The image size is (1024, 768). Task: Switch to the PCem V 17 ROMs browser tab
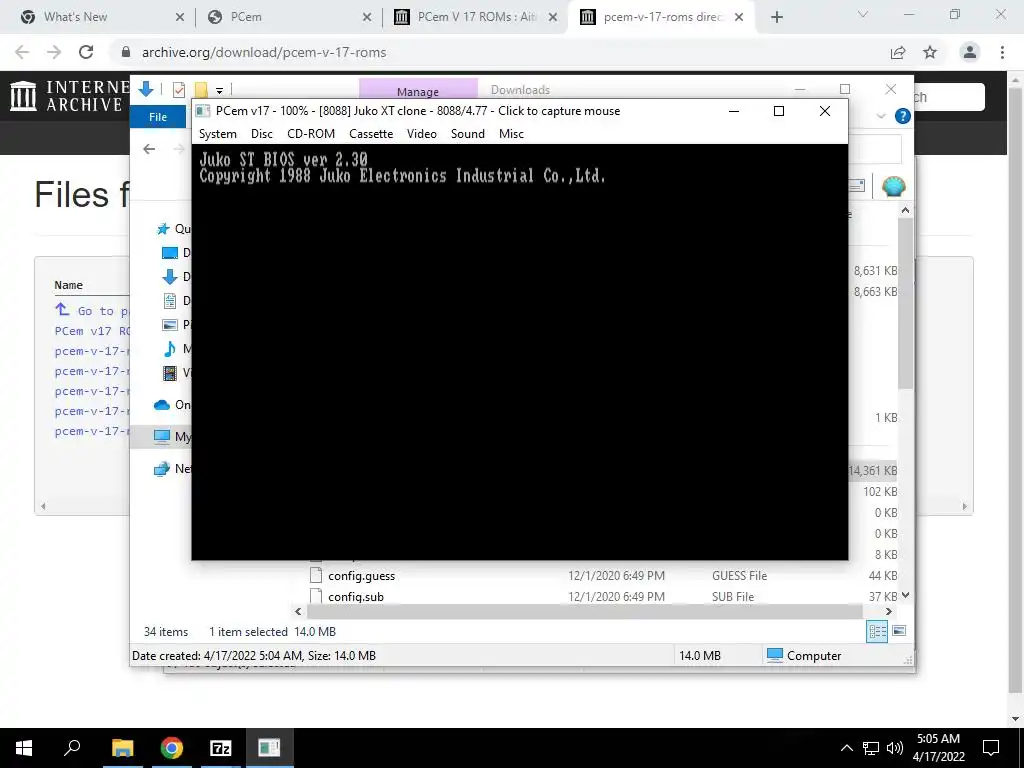[477, 17]
